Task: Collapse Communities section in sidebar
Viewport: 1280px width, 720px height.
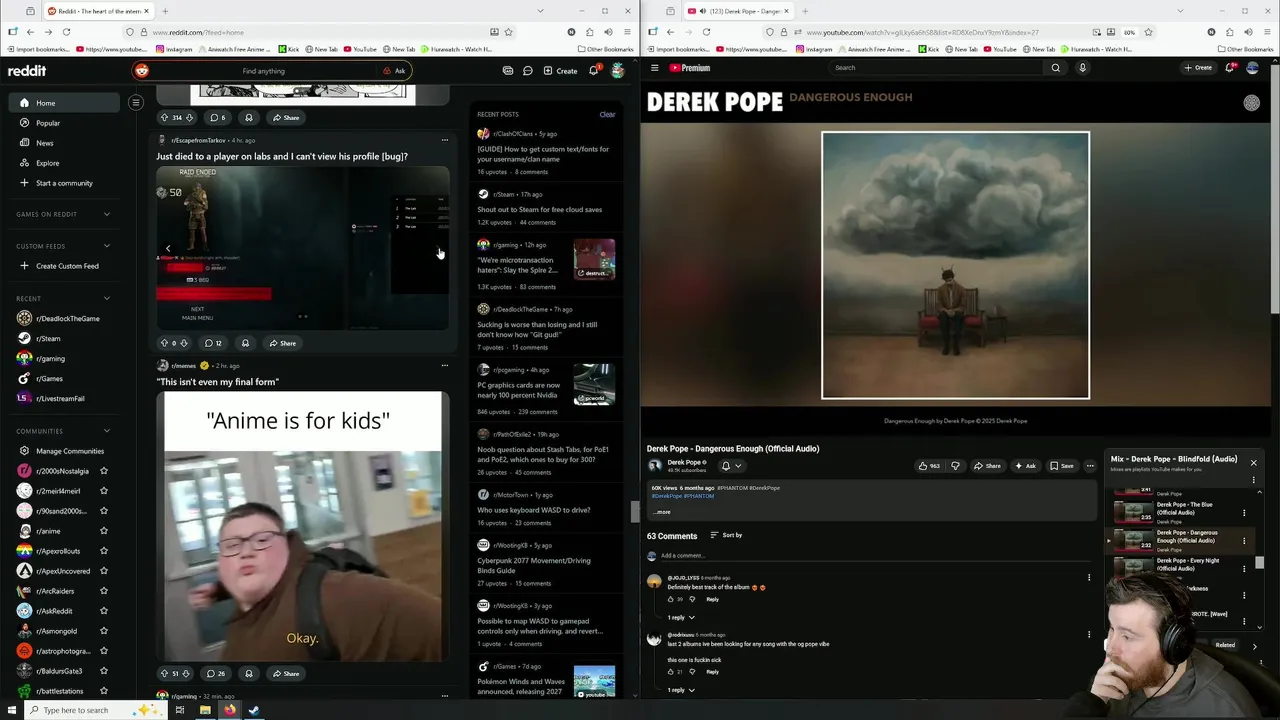Action: pos(107,431)
